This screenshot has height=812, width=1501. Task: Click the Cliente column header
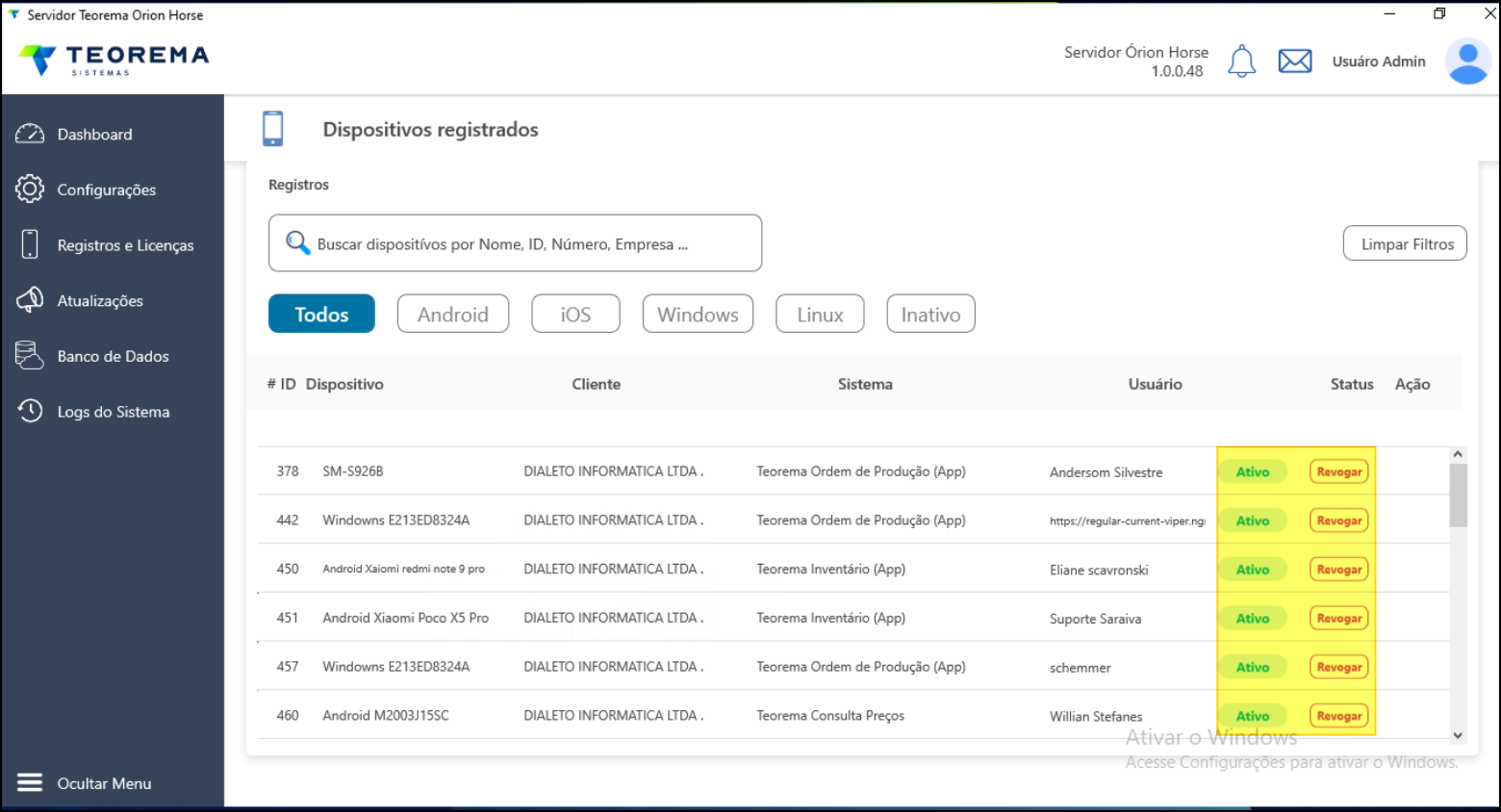[x=597, y=384]
